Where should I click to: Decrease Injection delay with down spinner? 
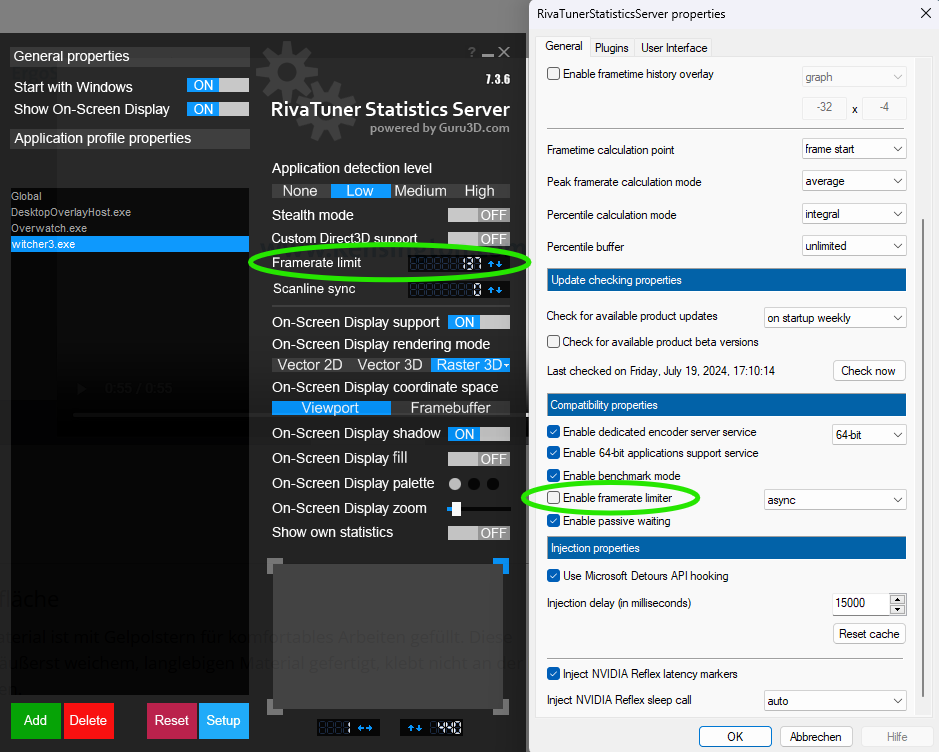coord(896,610)
